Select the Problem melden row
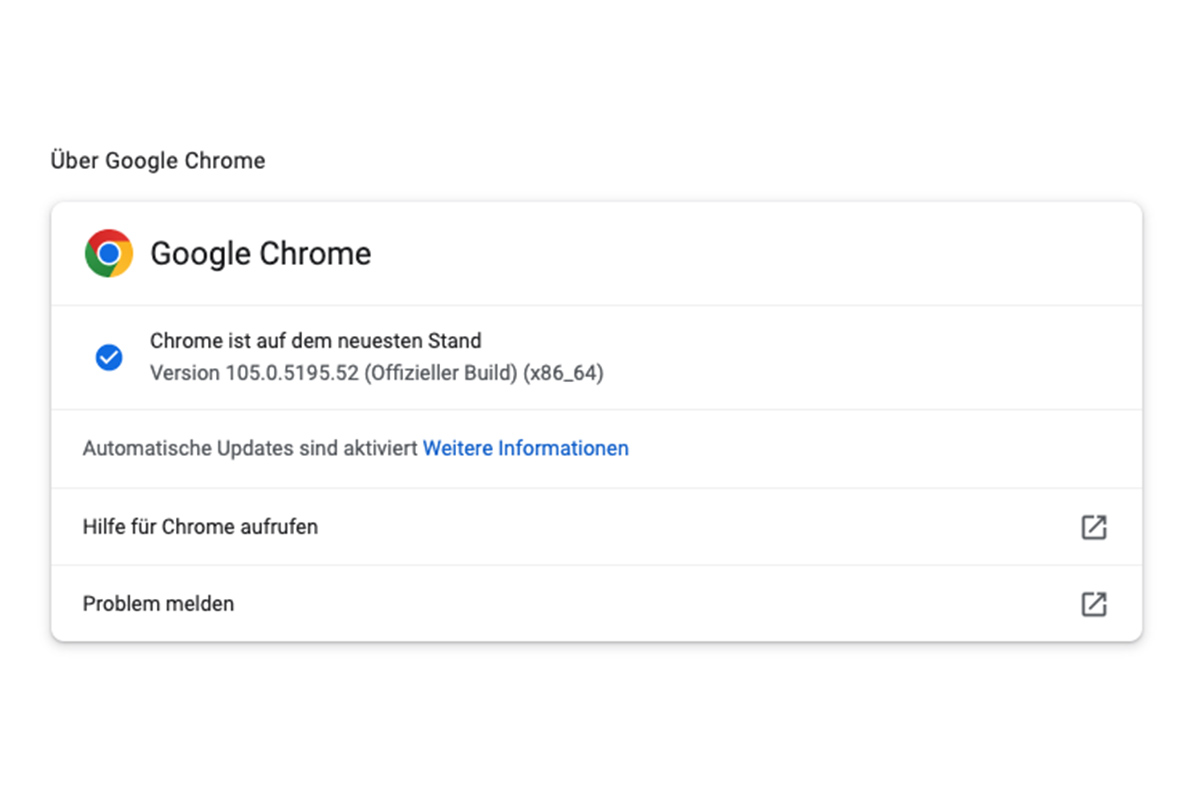 596,604
